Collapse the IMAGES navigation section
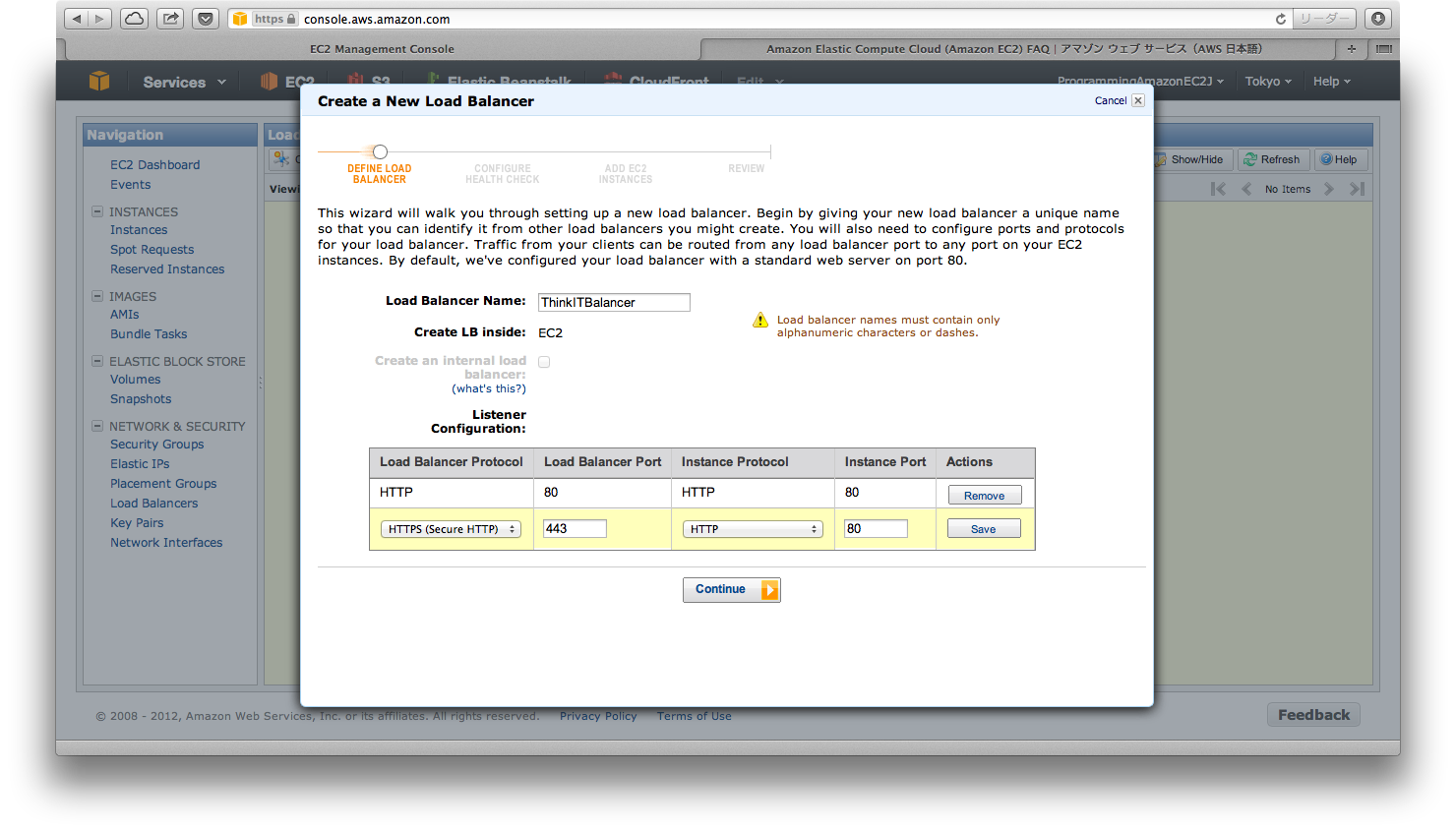Viewport: 1456px width, 833px height. (x=97, y=296)
